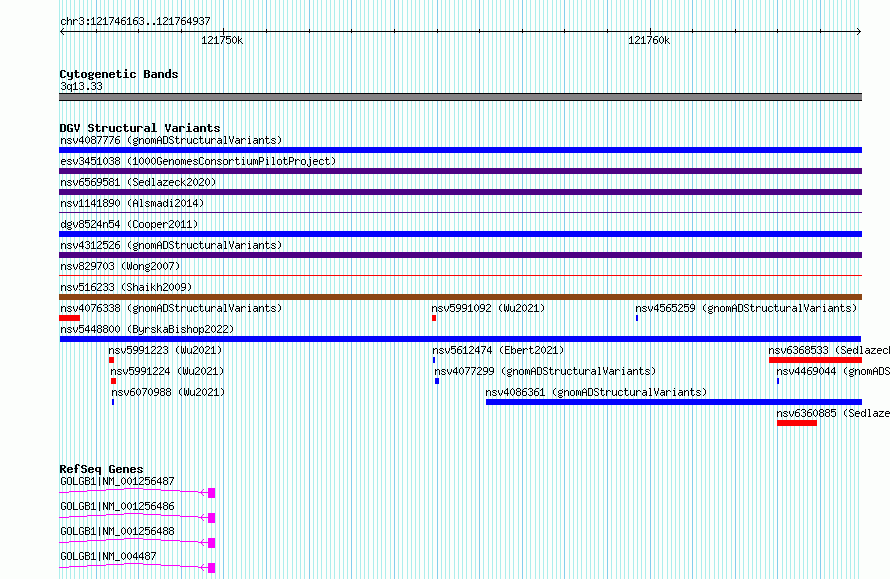Select the magenta exon of NM_001256486

coord(211,518)
